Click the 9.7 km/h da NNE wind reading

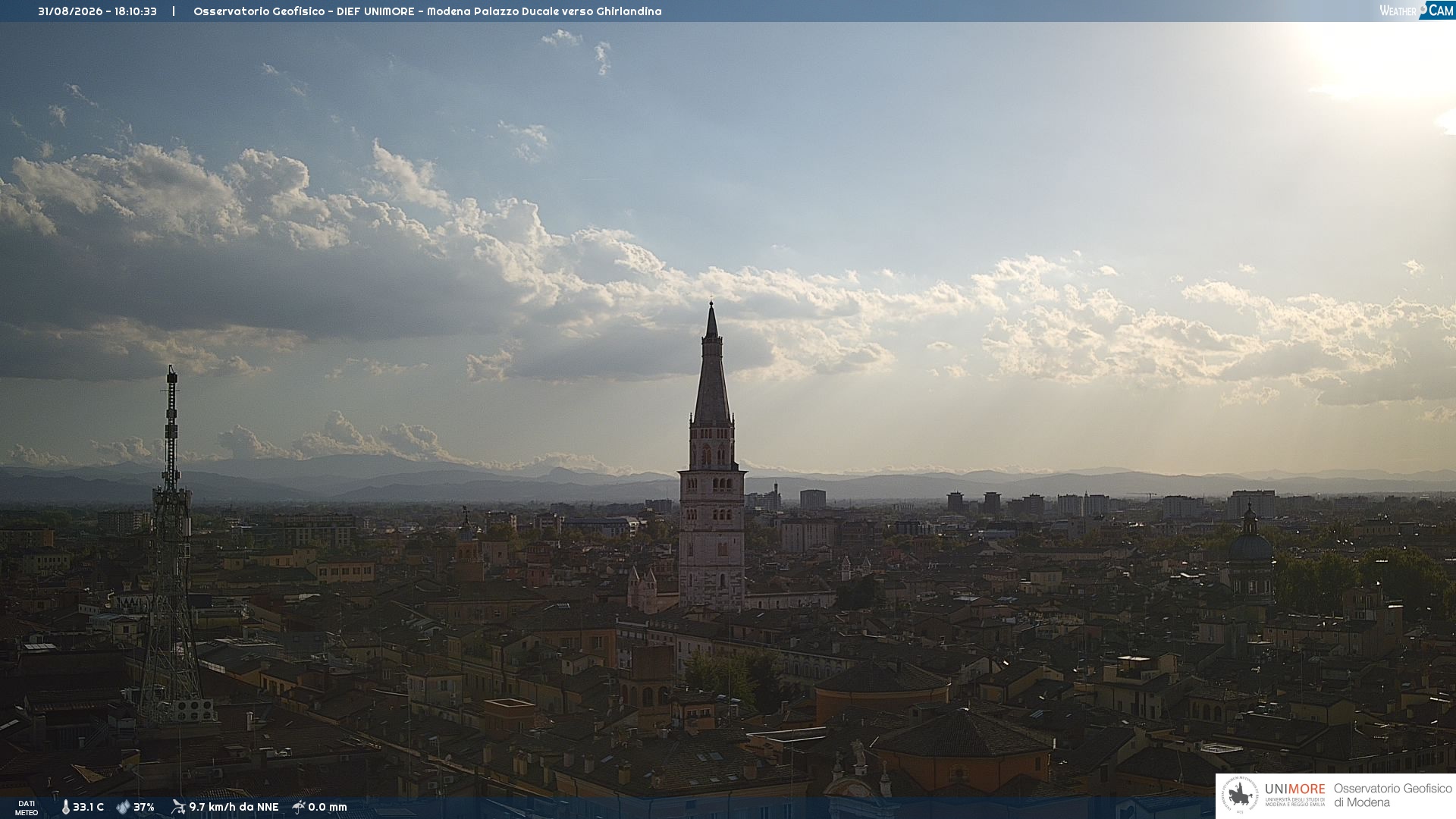tap(234, 807)
